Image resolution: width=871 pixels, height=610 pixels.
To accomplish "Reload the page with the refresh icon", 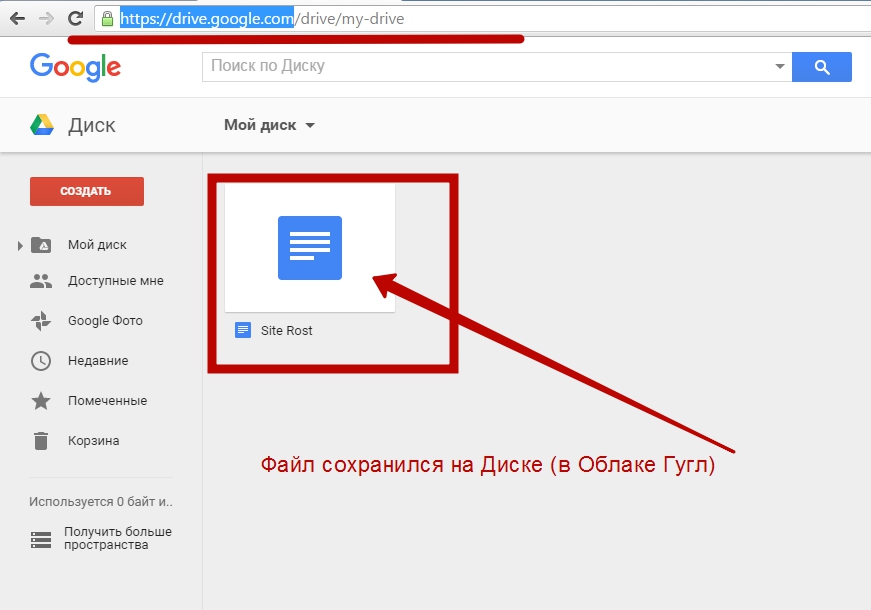I will click(x=76, y=18).
